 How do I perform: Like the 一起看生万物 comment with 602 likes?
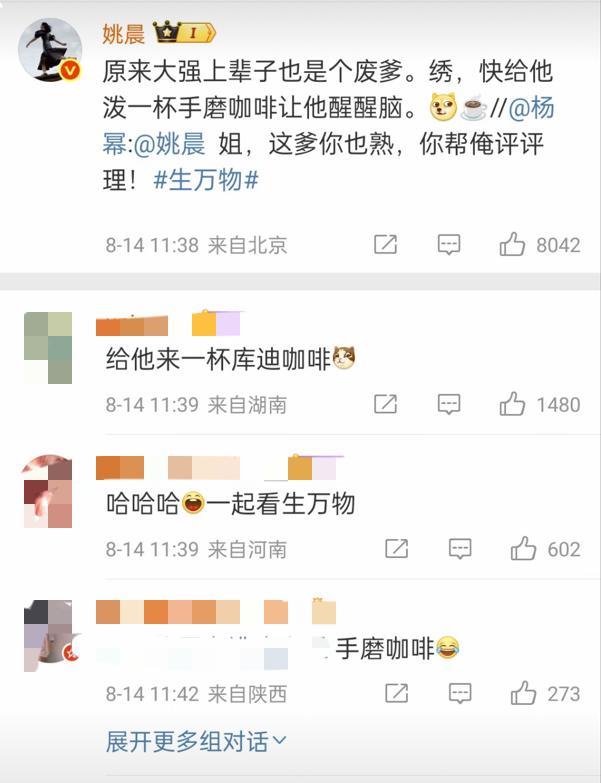tap(524, 549)
